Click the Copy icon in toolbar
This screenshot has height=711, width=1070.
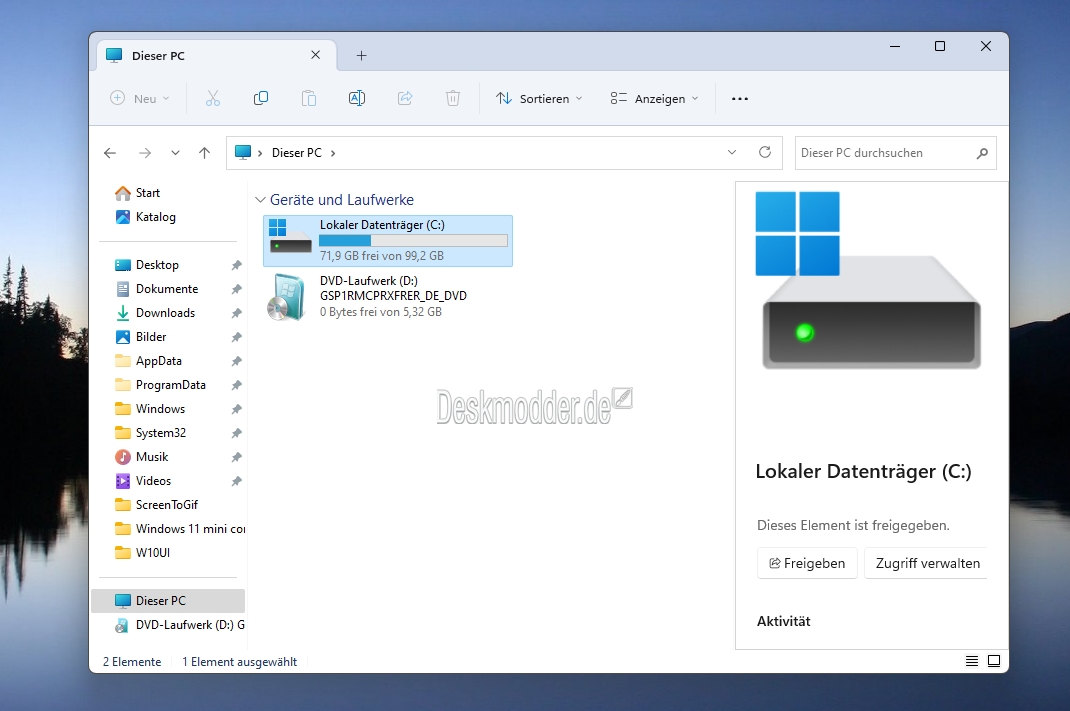click(x=261, y=98)
